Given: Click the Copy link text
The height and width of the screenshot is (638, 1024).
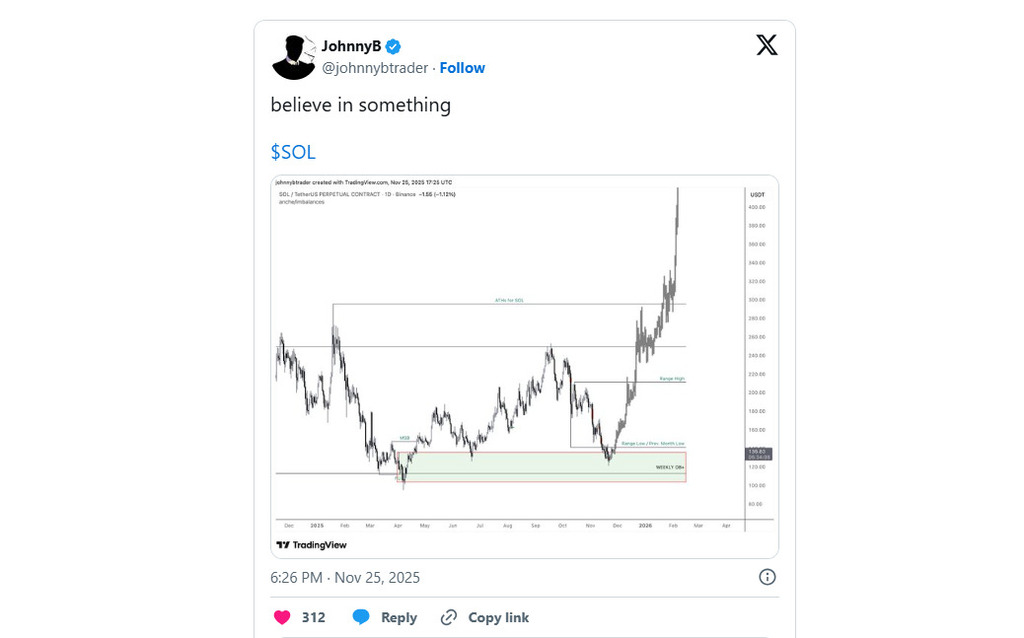Looking at the screenshot, I should point(498,617).
